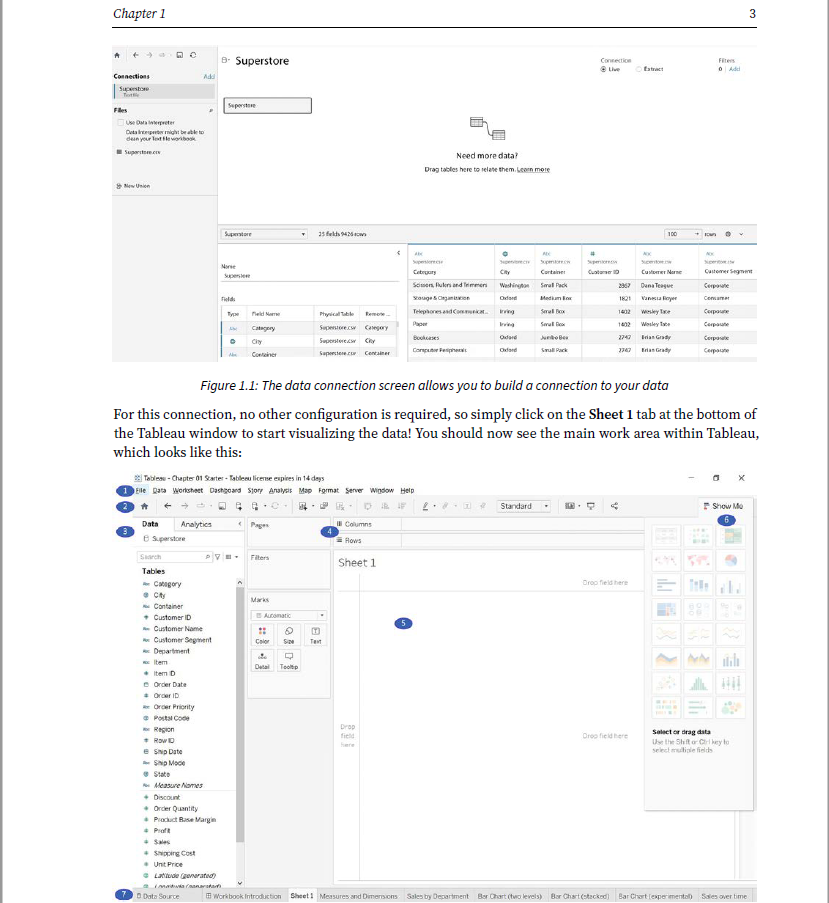Click the Detail button on Marks card
829x903 pixels.
pos(263,661)
